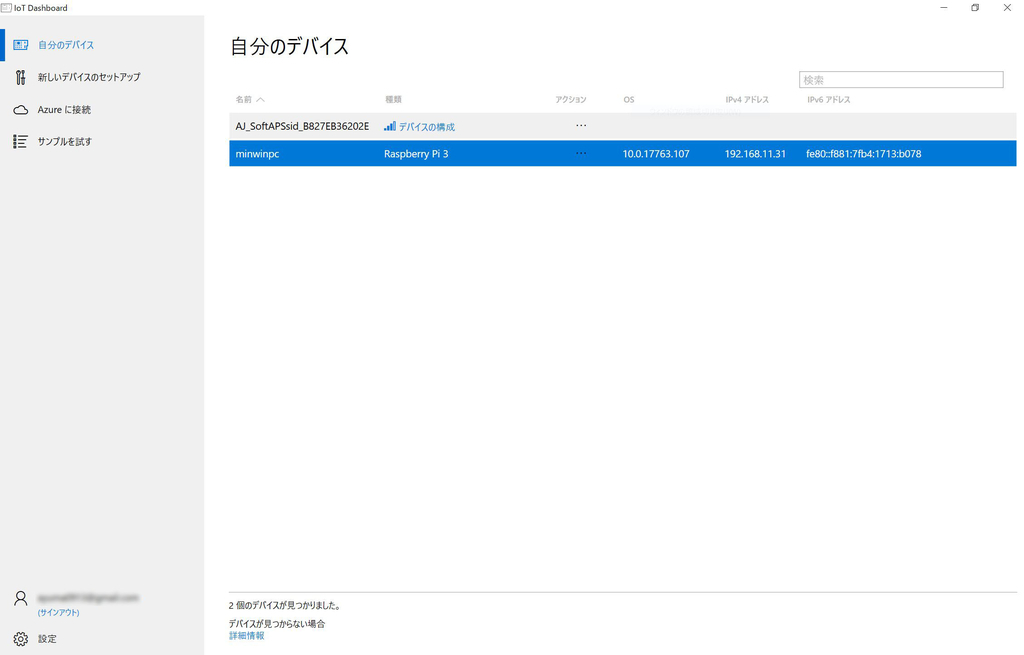Click the blurred account email address

tap(88, 598)
